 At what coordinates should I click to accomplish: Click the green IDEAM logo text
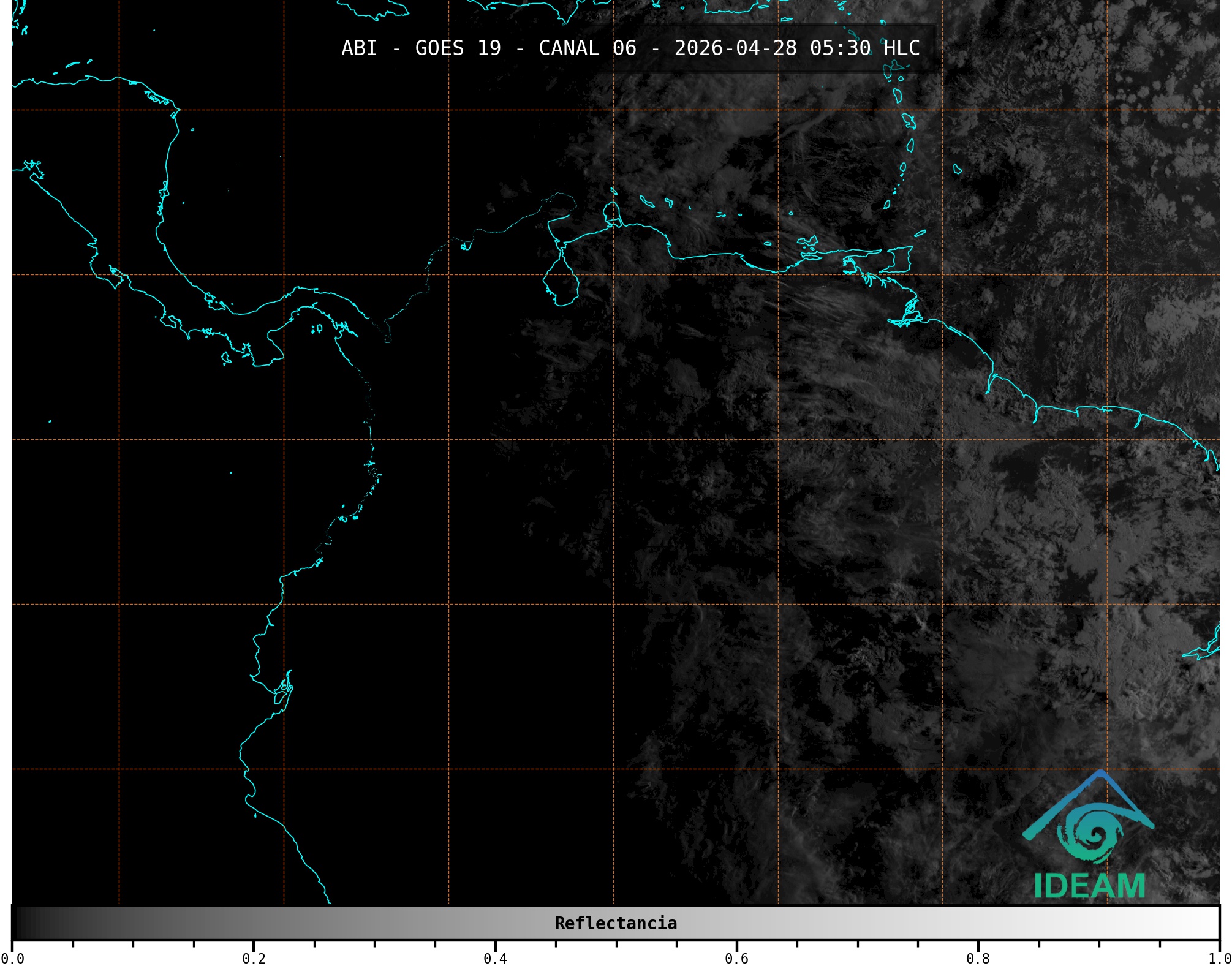click(x=1089, y=886)
